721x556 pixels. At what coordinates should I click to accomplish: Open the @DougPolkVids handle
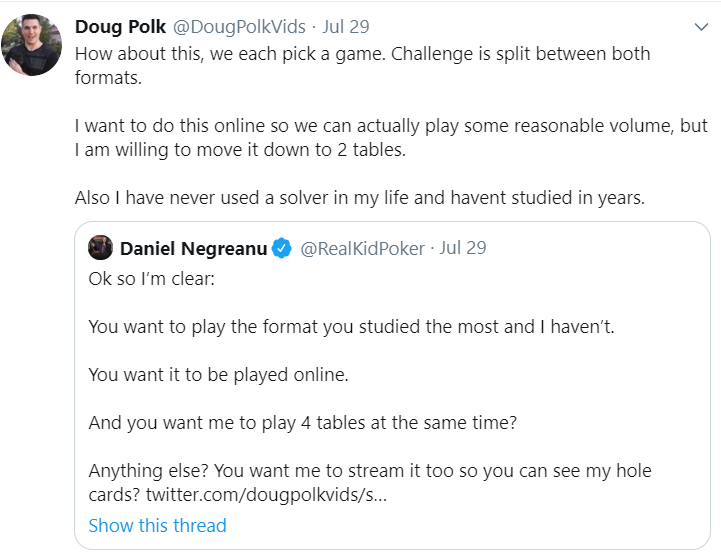239,27
